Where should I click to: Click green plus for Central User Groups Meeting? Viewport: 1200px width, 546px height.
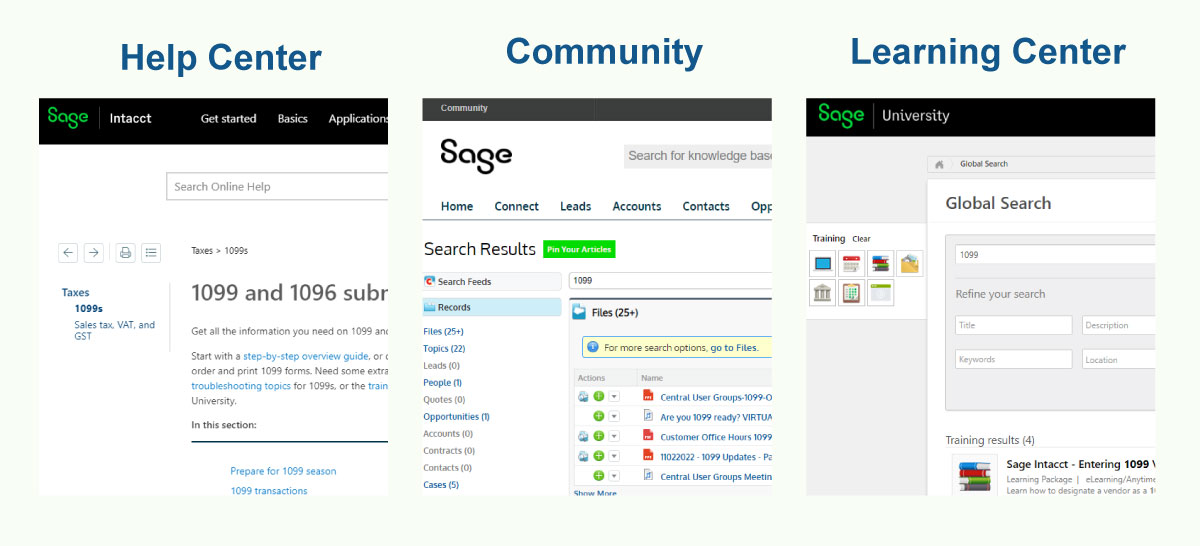pos(599,476)
